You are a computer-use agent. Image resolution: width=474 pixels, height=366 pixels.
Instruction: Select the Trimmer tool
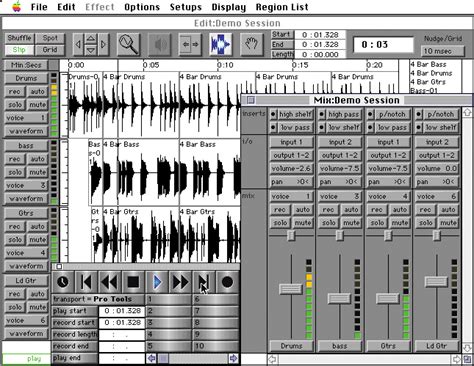coord(190,44)
